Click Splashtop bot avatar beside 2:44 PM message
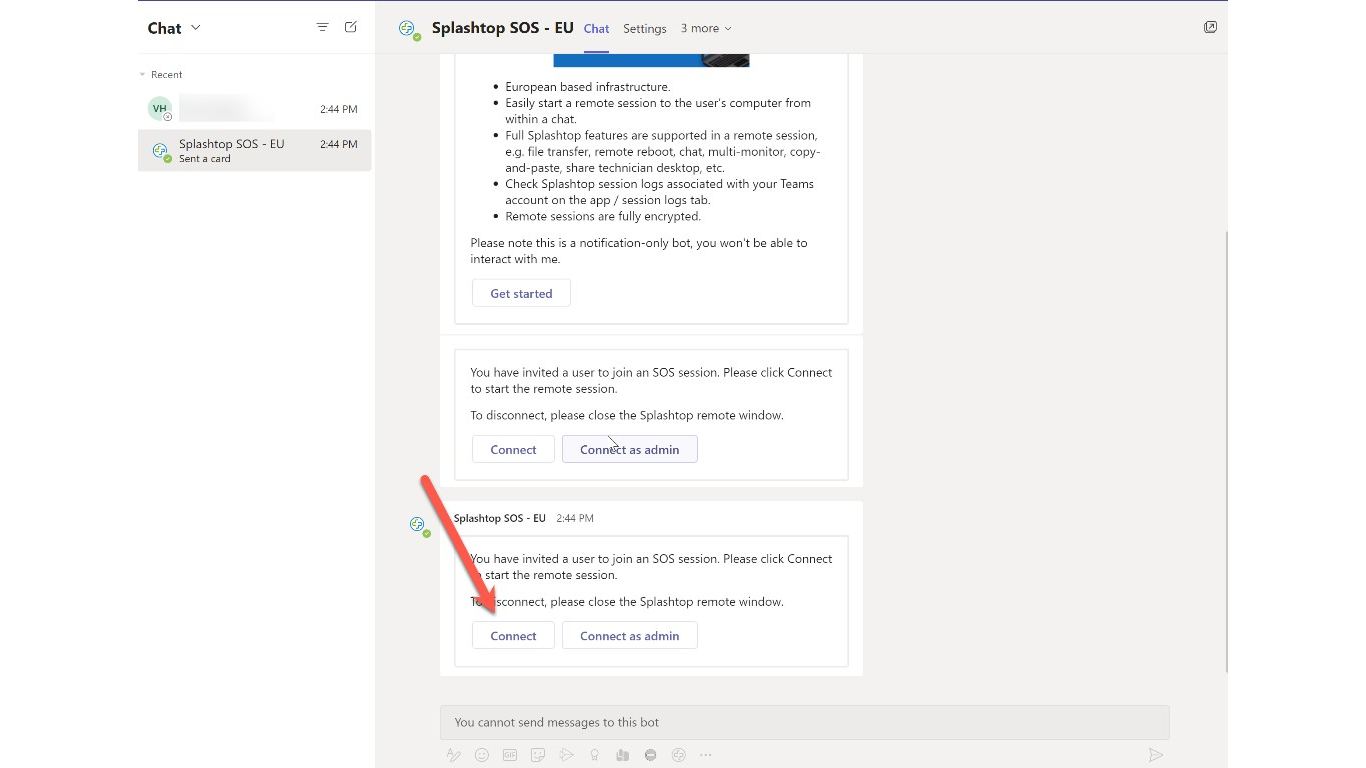This screenshot has height=768, width=1366. 419,525
